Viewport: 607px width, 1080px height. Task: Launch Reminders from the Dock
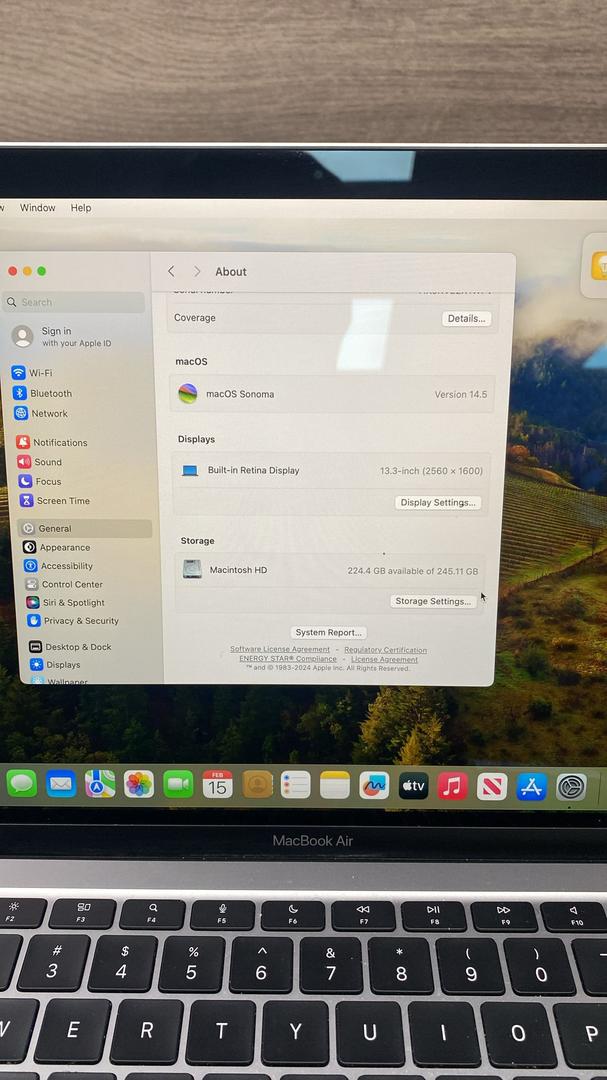coord(296,785)
